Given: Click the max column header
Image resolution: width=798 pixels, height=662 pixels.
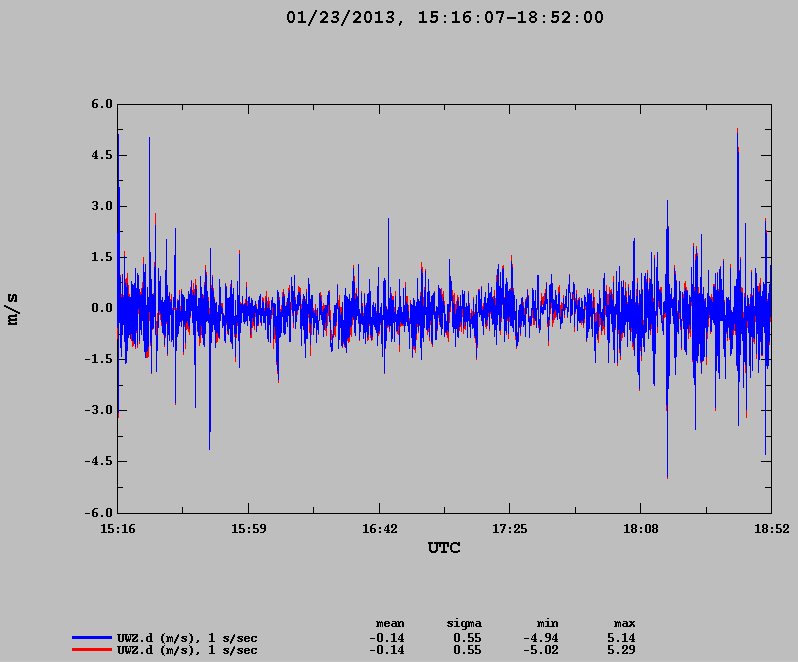Looking at the screenshot, I should tap(624, 623).
